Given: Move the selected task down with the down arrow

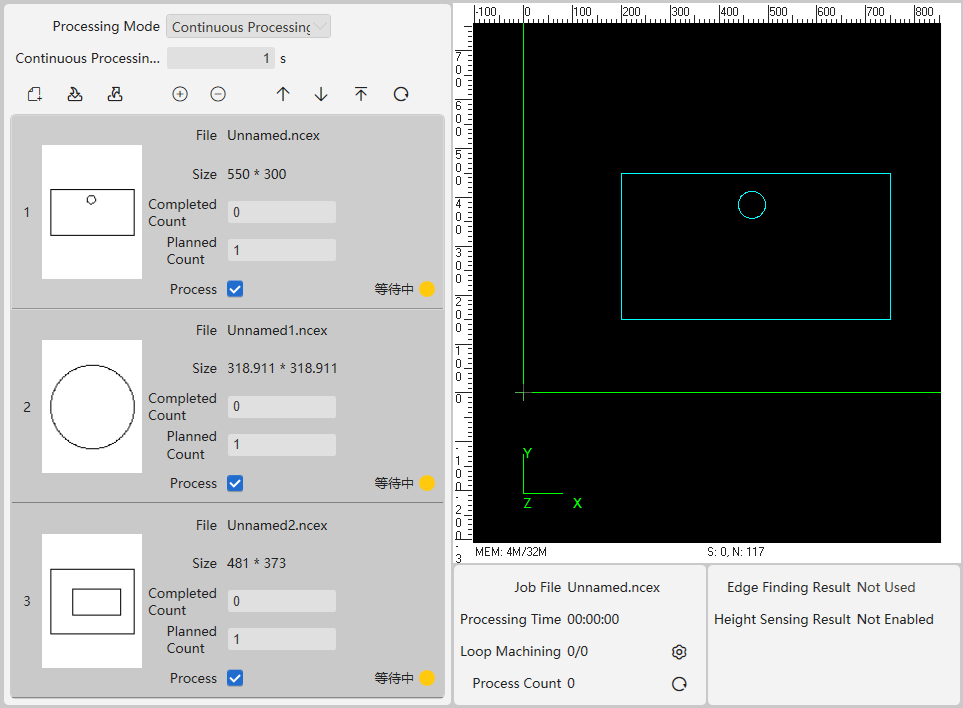Looking at the screenshot, I should coord(321,94).
